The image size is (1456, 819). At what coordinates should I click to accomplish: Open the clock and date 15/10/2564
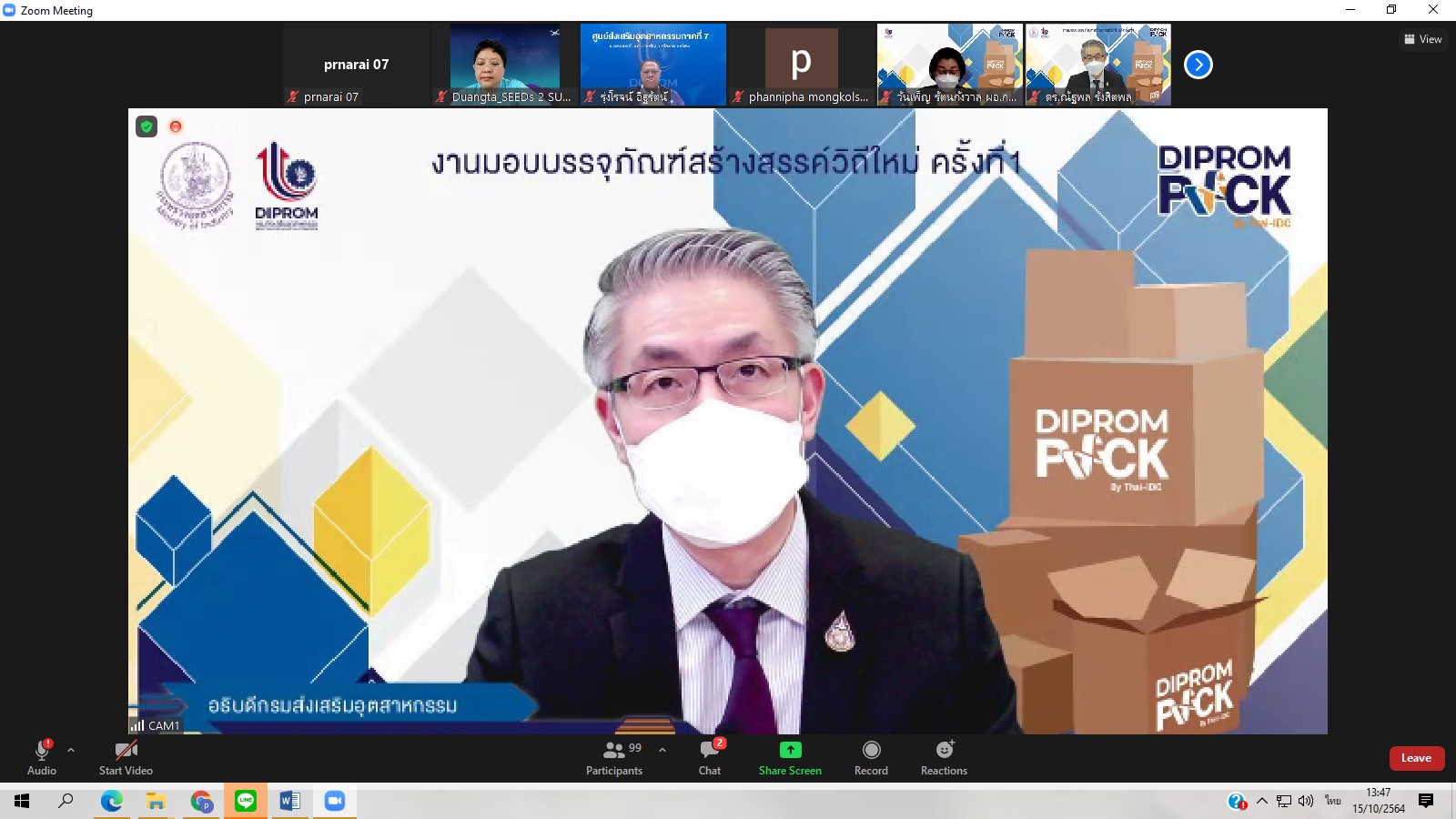[x=1379, y=801]
